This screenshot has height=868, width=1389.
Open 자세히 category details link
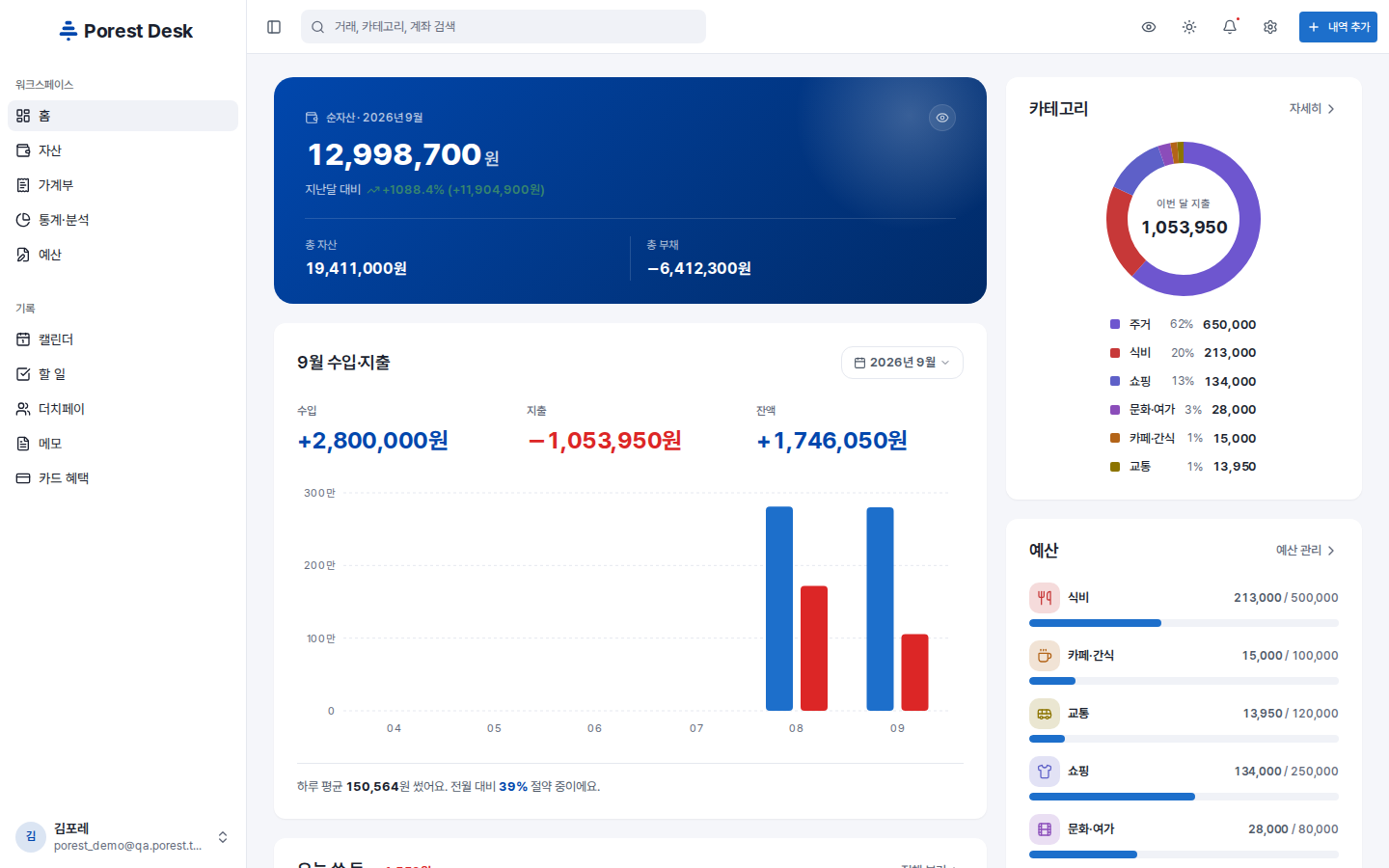(1312, 109)
